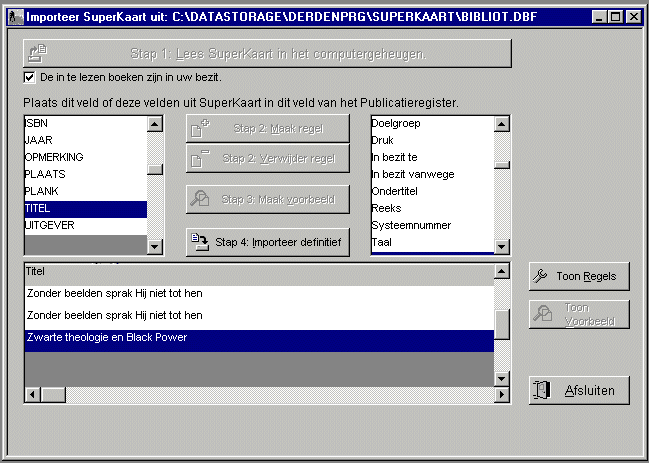Click Stap 2: Verwijder regel button
The width and height of the screenshot is (649, 463).
268,158
